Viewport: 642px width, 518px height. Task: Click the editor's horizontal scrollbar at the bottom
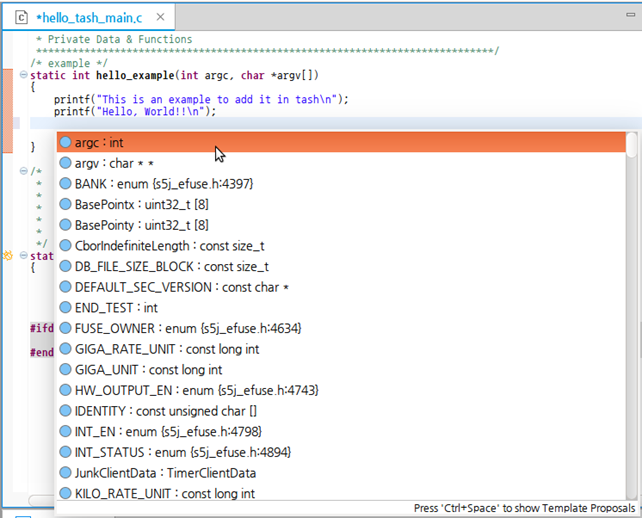[x=40, y=500]
